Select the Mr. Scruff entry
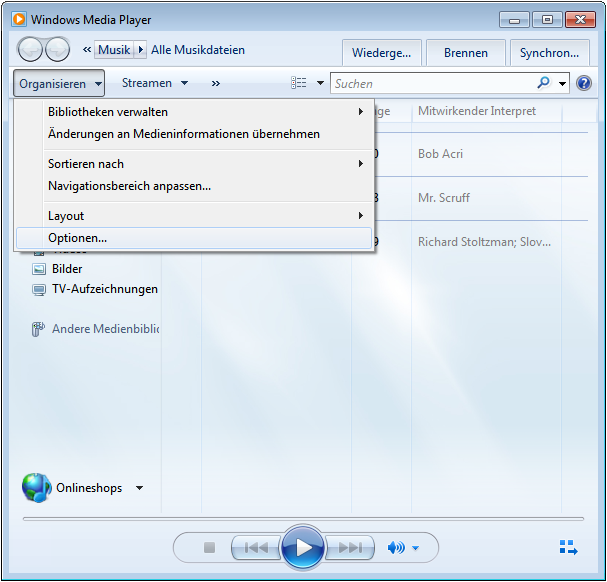The image size is (607, 582). [x=444, y=198]
